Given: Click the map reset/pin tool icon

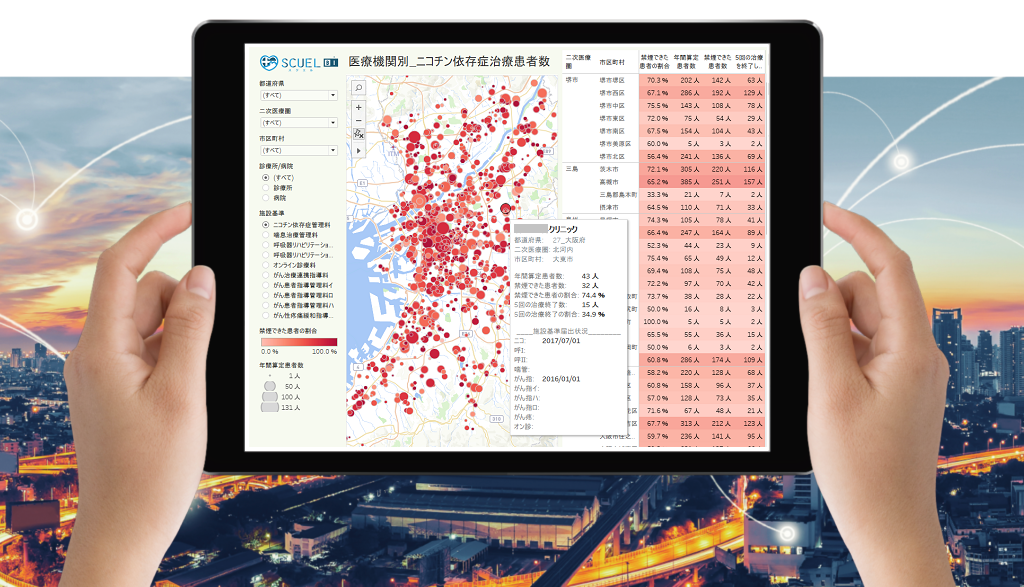Looking at the screenshot, I should pos(358,133).
